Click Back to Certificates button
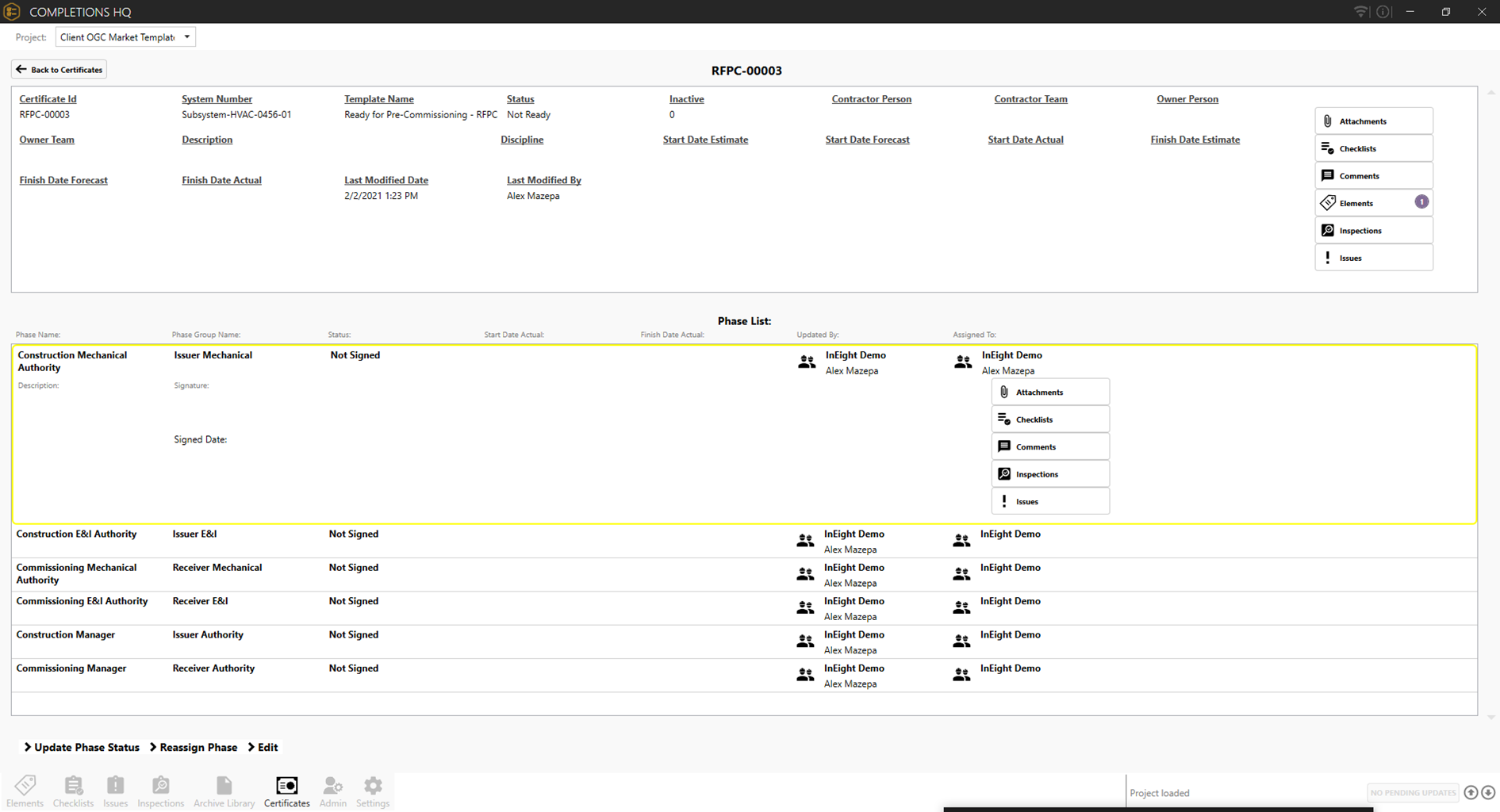Screen dimensions: 1500x812 59,70
